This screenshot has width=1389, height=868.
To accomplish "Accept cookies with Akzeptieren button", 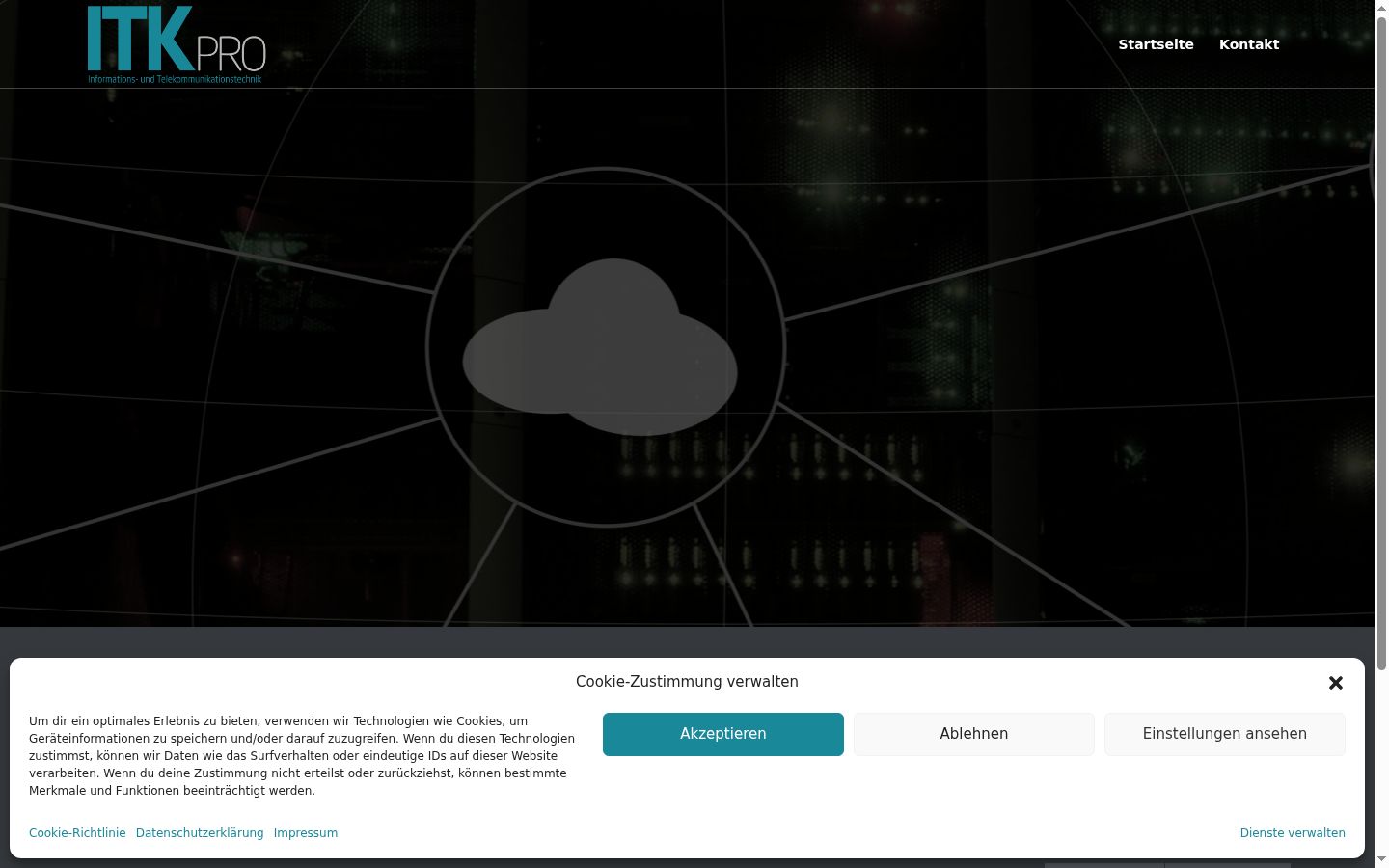I will point(723,734).
